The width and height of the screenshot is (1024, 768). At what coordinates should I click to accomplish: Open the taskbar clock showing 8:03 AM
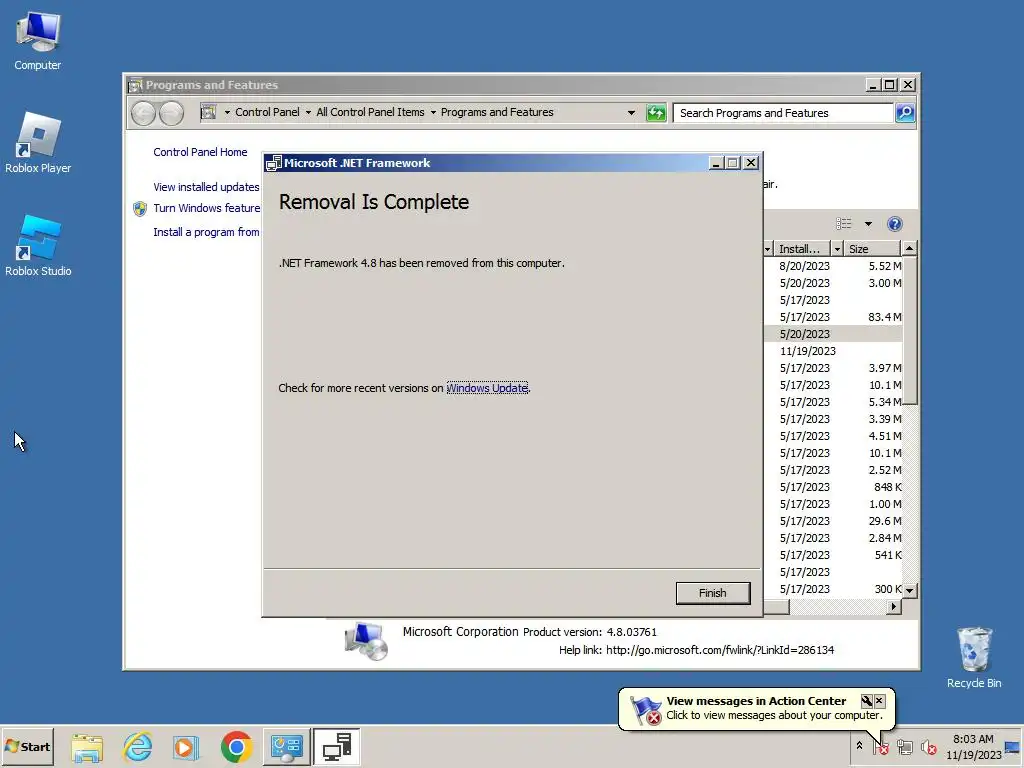click(973, 746)
